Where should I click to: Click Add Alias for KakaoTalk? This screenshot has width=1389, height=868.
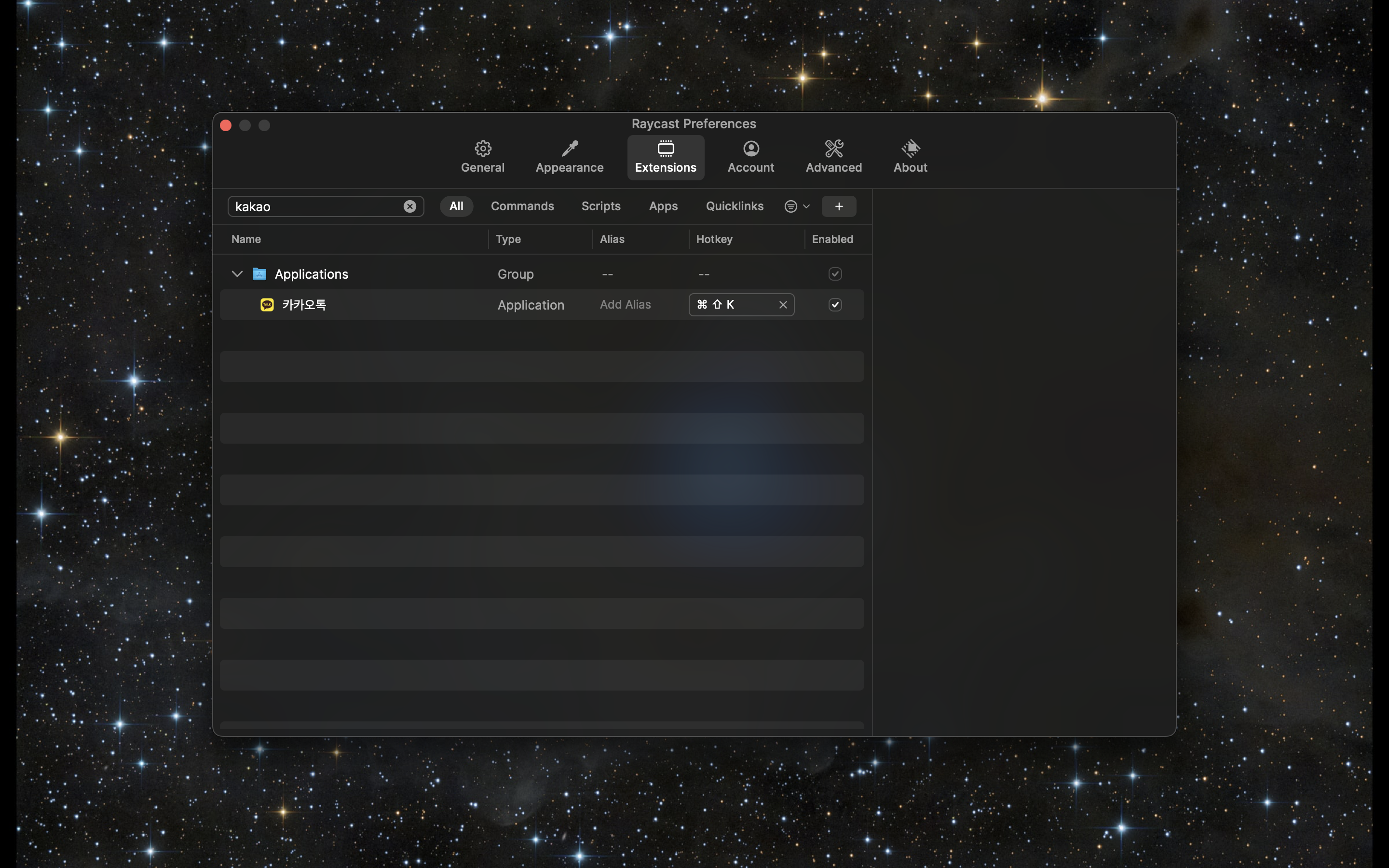coord(625,305)
